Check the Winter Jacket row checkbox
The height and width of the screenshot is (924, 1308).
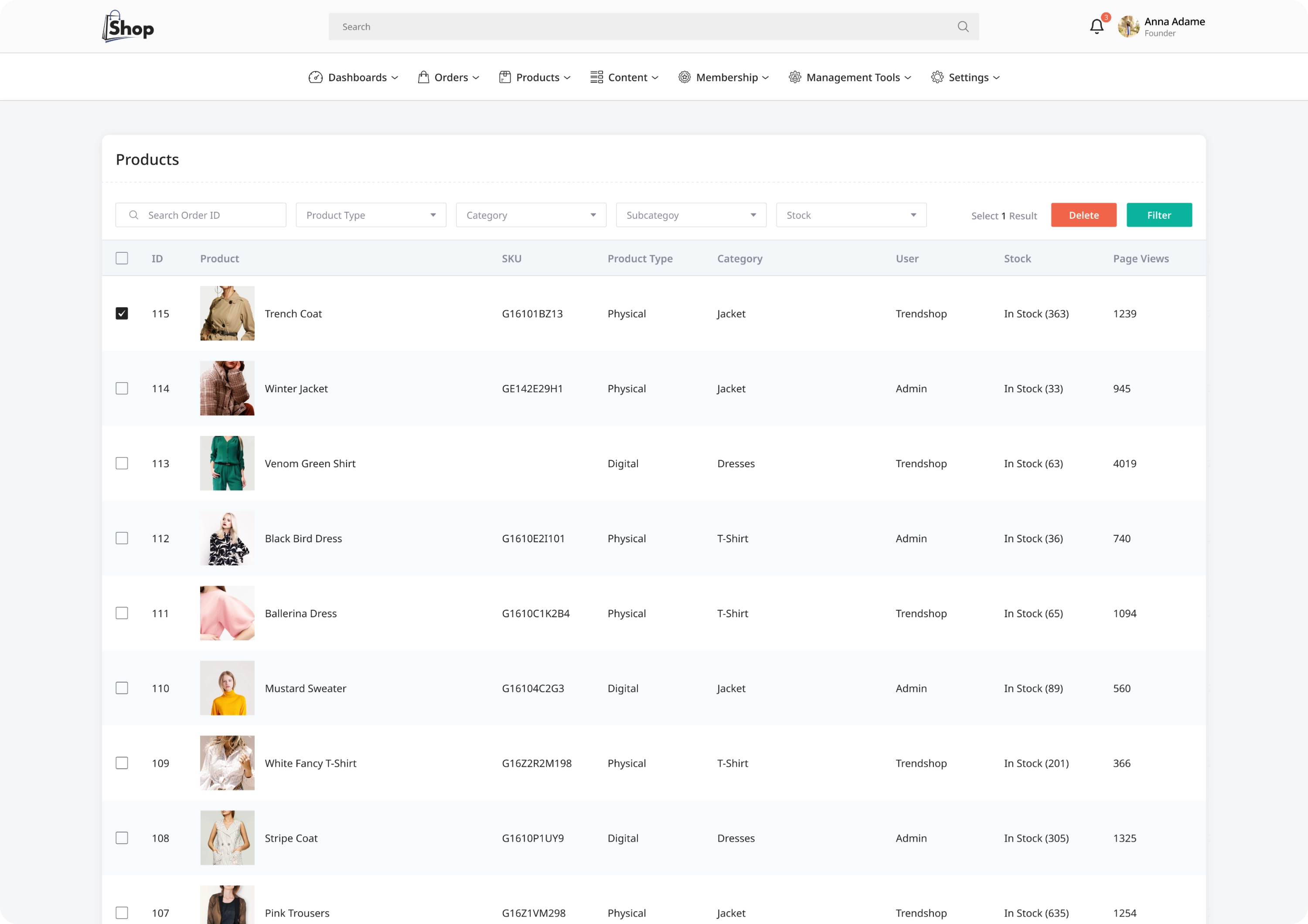click(122, 388)
